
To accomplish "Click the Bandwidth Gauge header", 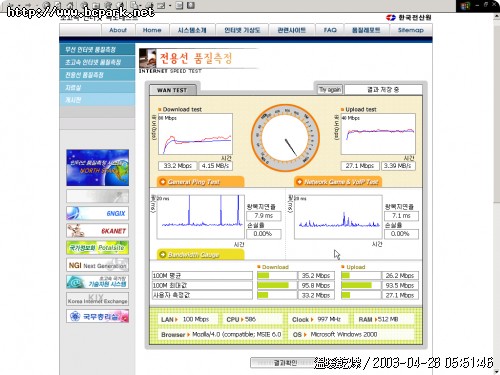I will 200,255.
